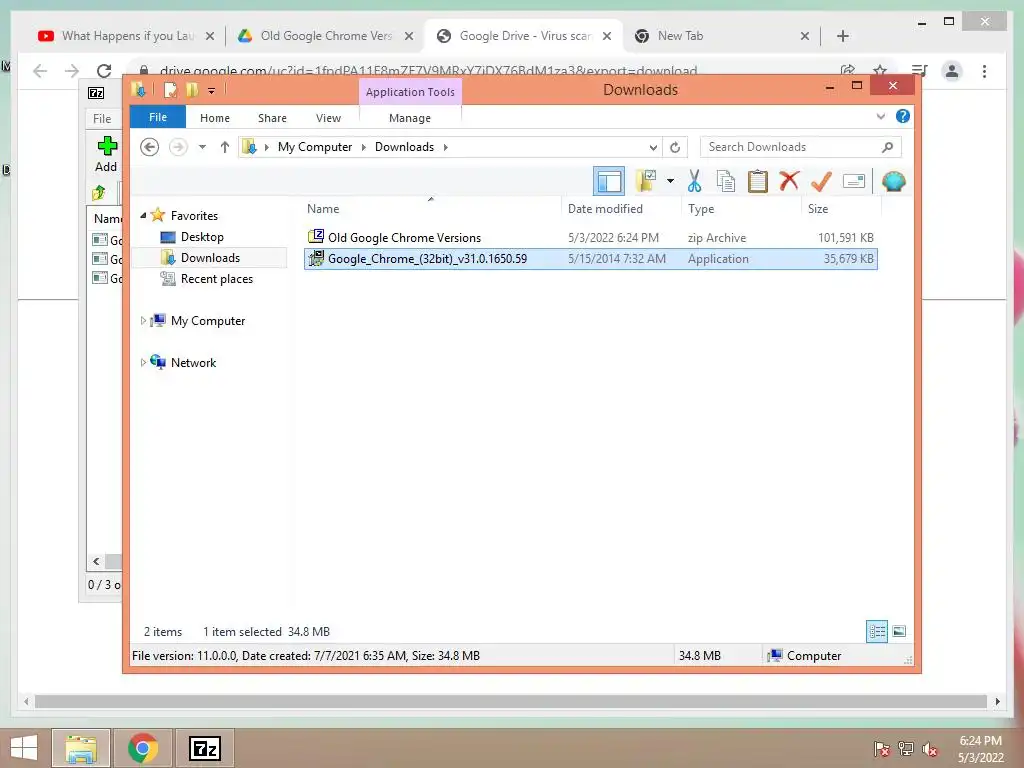Click the 7-Zip taskbar icon
This screenshot has width=1024, height=768.
[204, 748]
